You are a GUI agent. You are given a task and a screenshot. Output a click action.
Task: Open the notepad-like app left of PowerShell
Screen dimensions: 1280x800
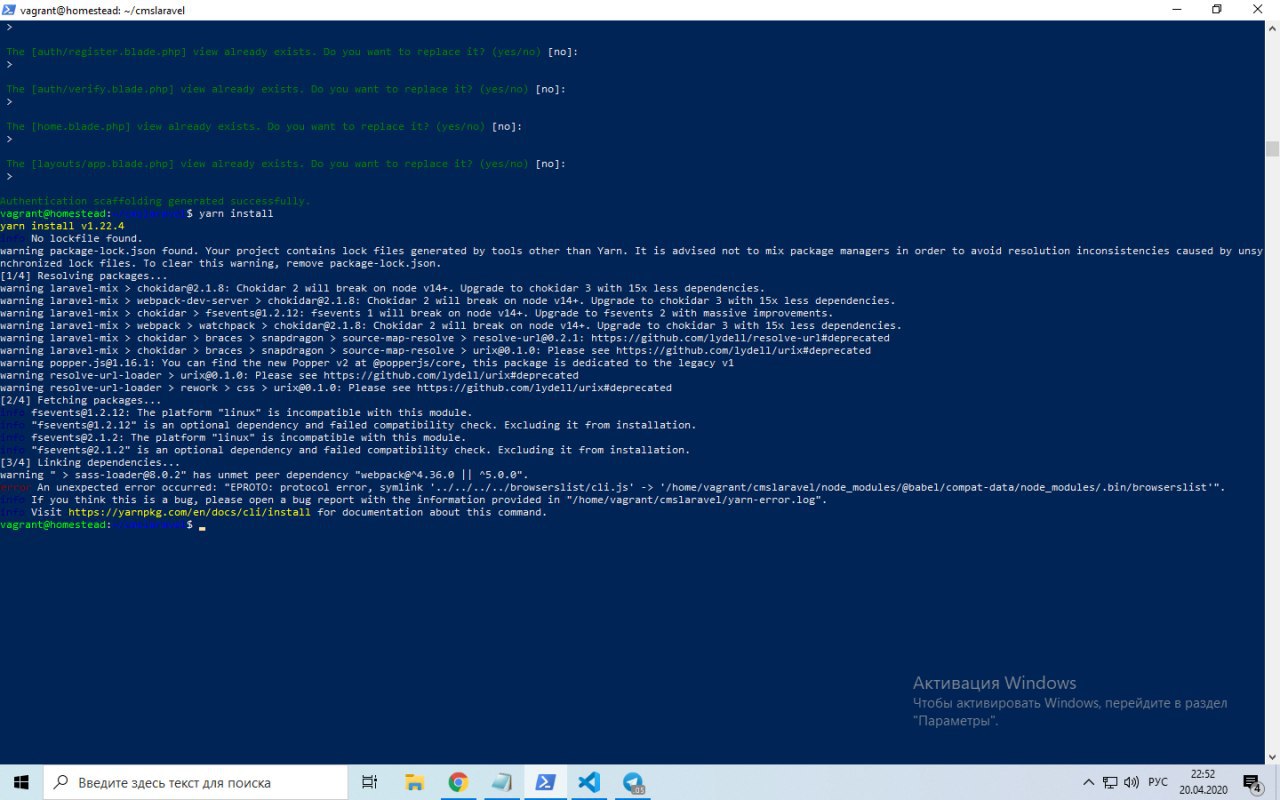coord(502,782)
